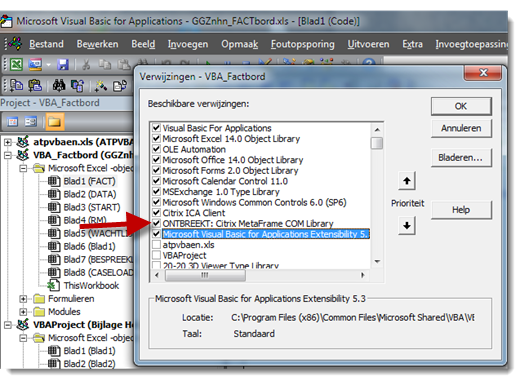Open the Foutopsporing menu
Image resolution: width=520 pixels, height=381 pixels.
pyautogui.click(x=303, y=44)
